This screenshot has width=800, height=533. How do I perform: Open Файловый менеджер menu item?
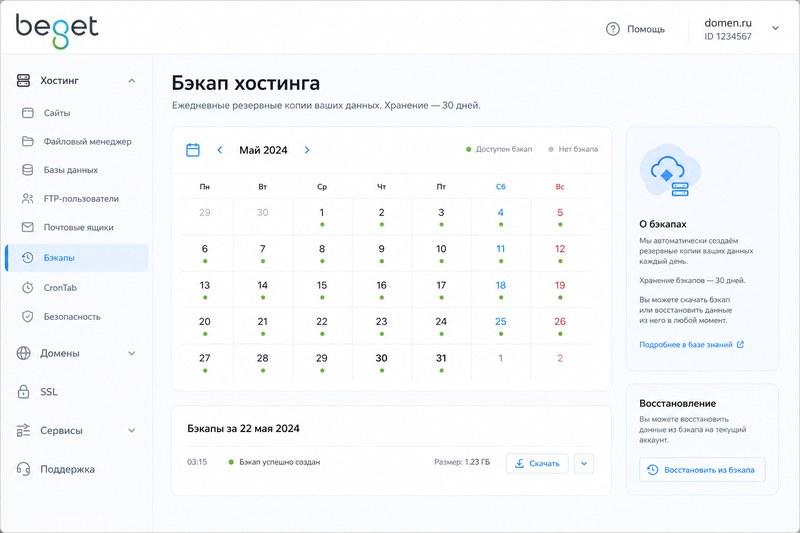tap(87, 141)
